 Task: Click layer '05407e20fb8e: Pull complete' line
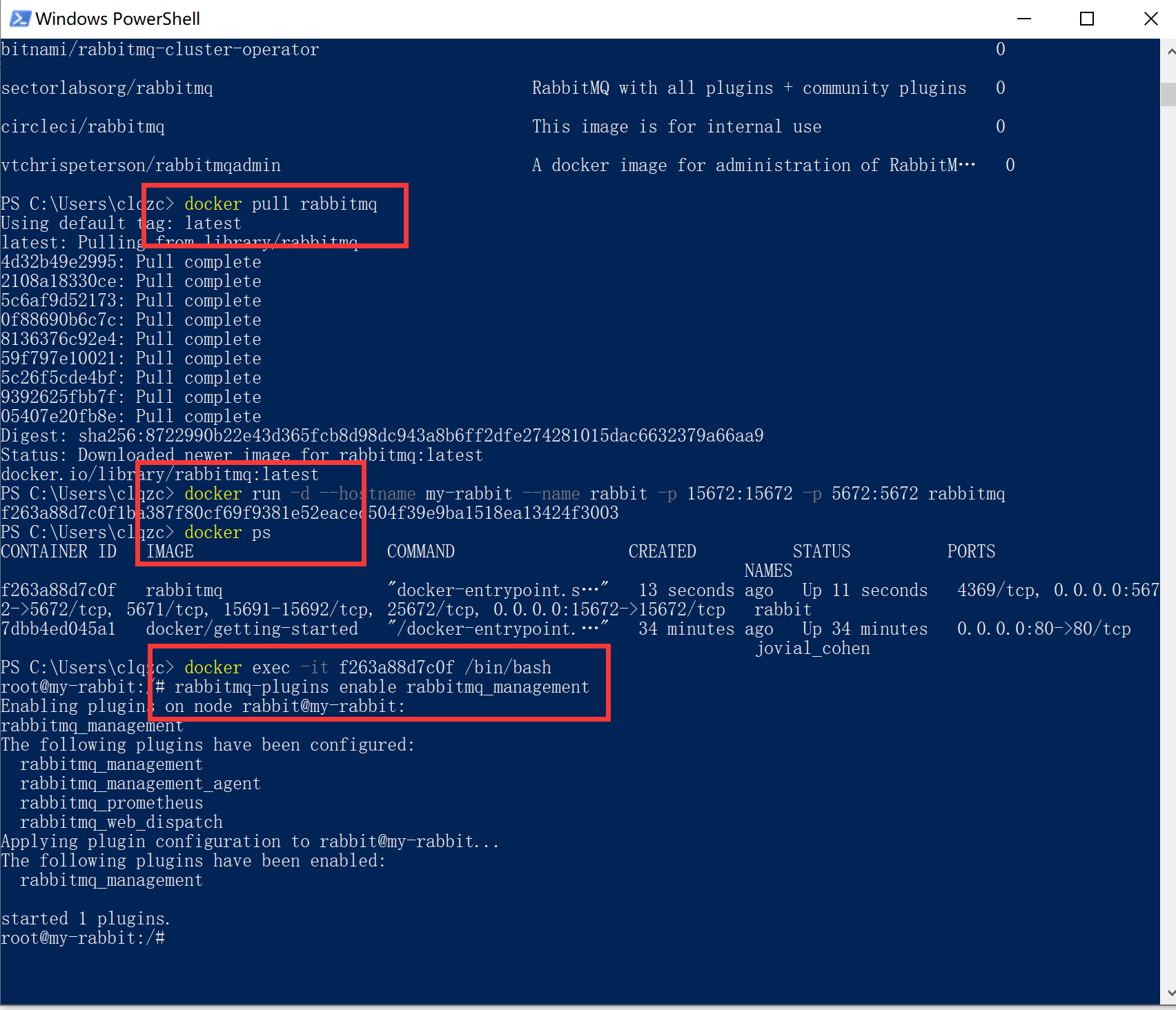coord(131,417)
